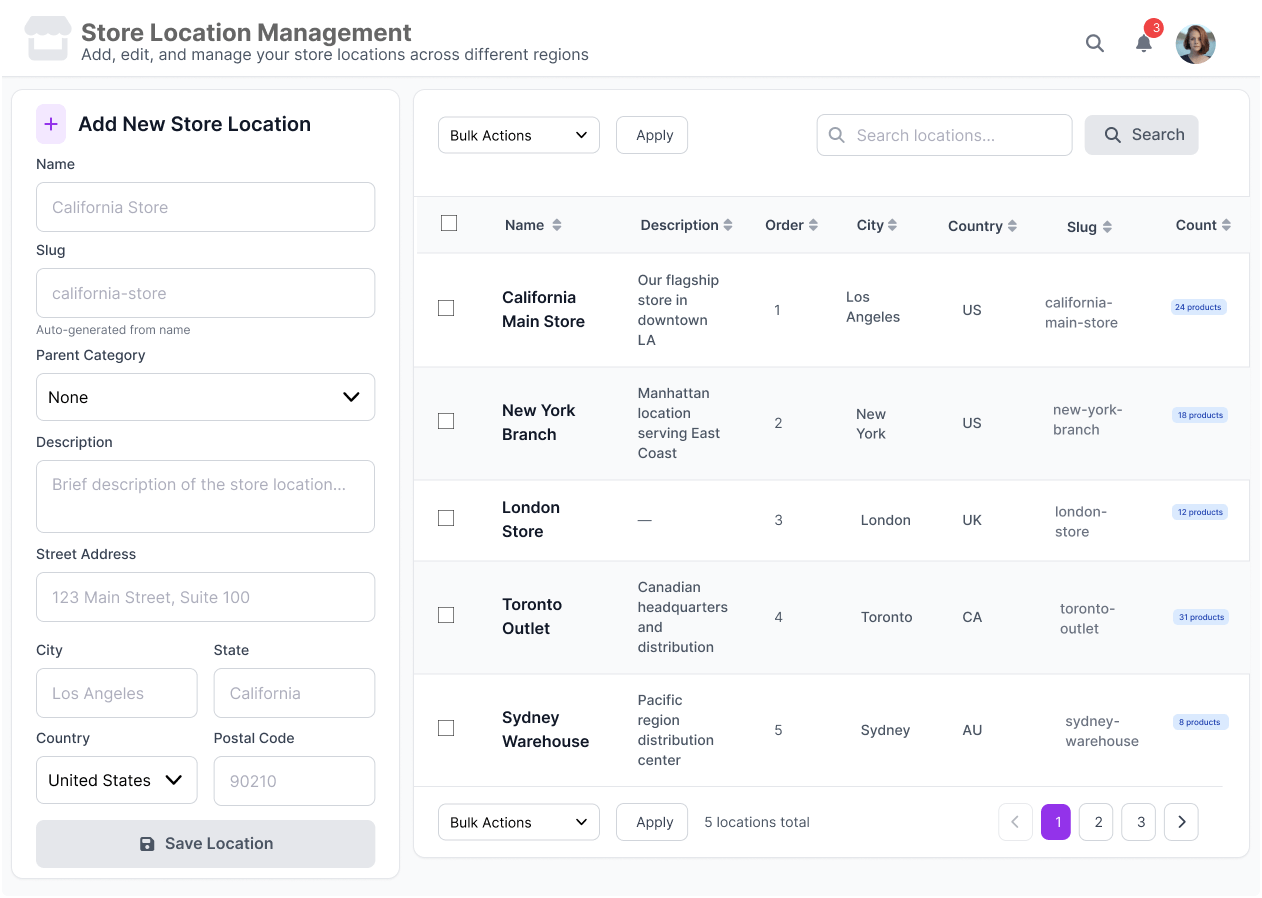This screenshot has height=898, width=1262.
Task: Go to page 2 of locations
Action: point(1096,822)
